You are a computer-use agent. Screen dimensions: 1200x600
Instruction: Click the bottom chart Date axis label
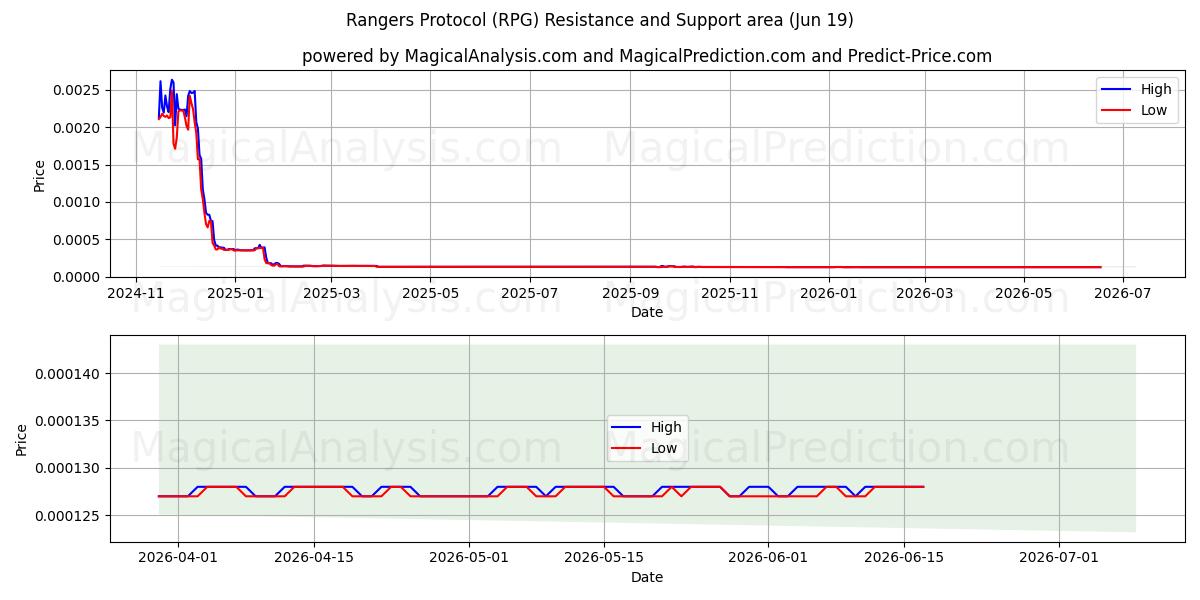coord(647,577)
